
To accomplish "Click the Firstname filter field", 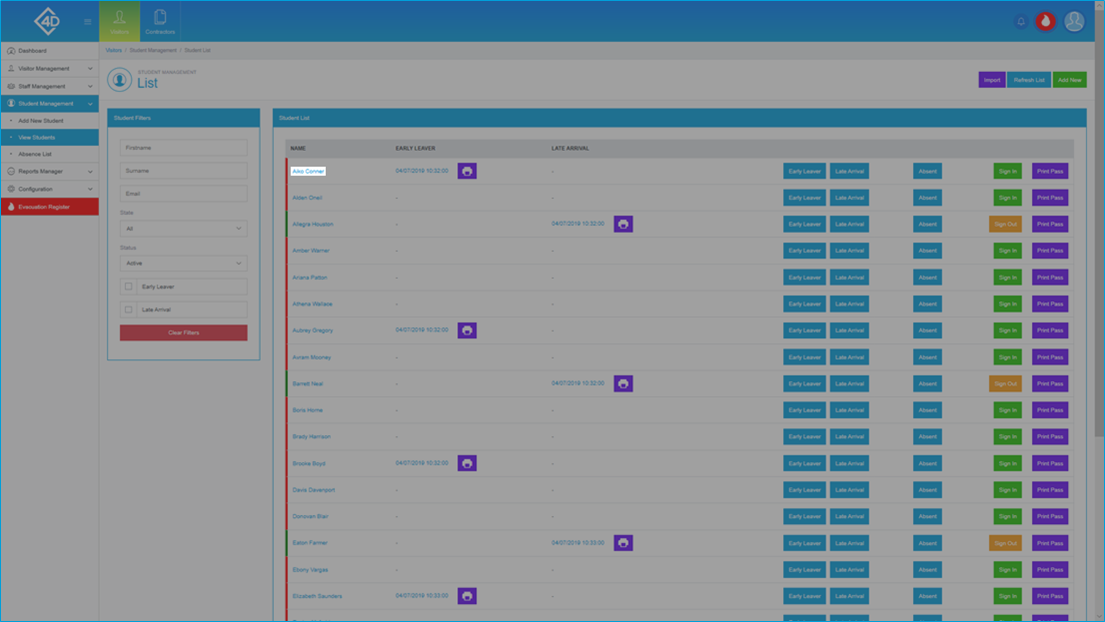I will [183, 148].
